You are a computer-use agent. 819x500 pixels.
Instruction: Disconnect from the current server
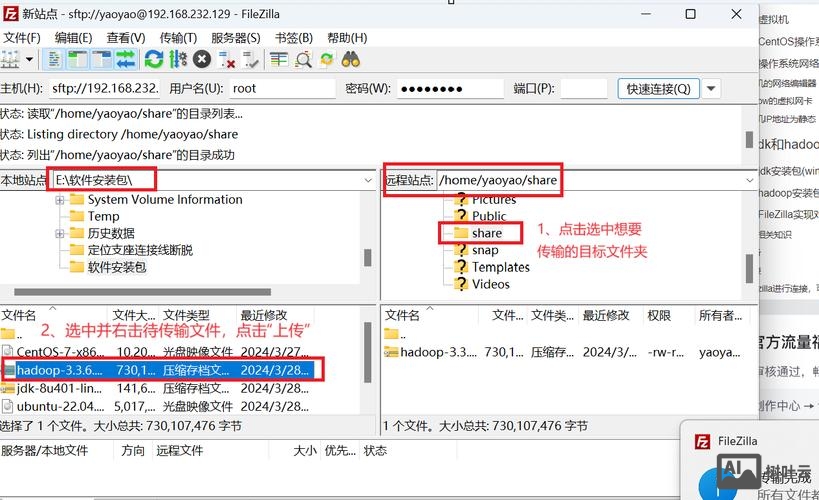(x=227, y=60)
